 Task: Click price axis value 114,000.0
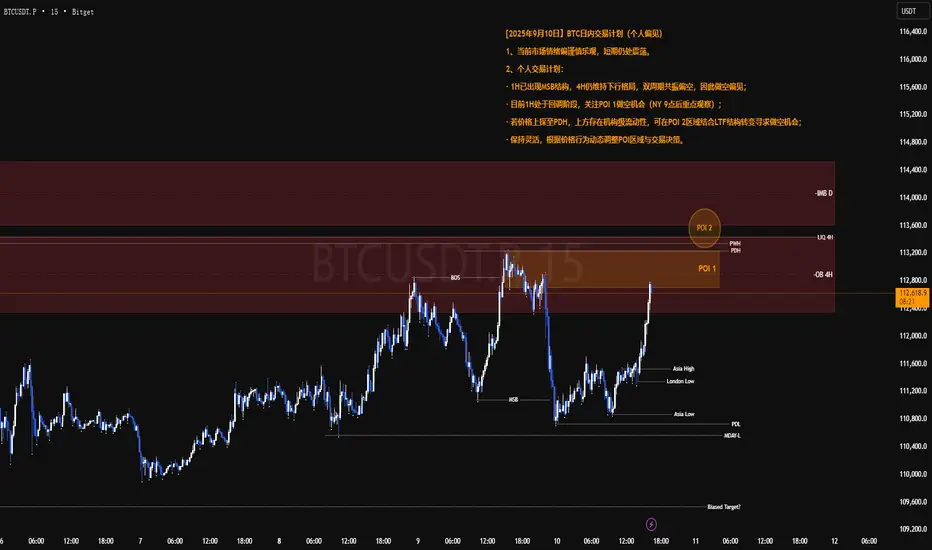[x=914, y=197]
